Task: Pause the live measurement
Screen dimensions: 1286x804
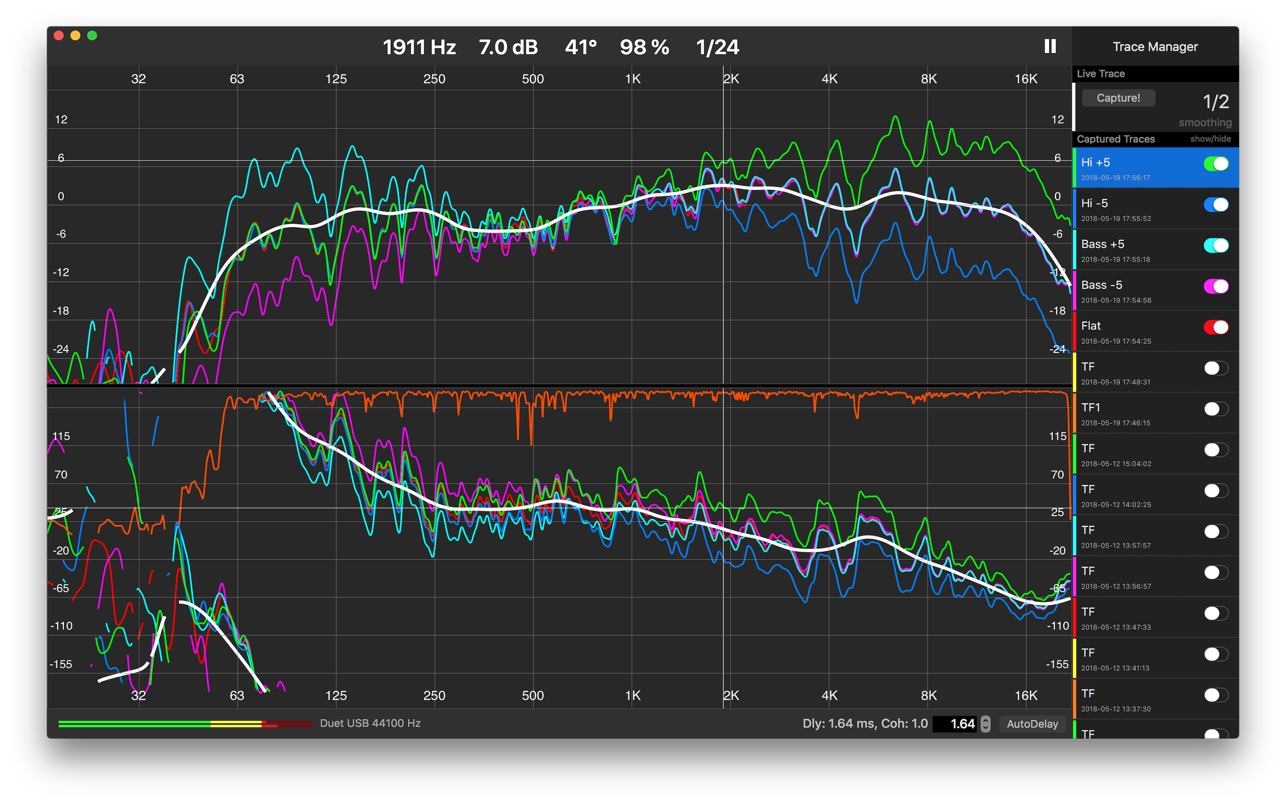Action: tap(1049, 46)
